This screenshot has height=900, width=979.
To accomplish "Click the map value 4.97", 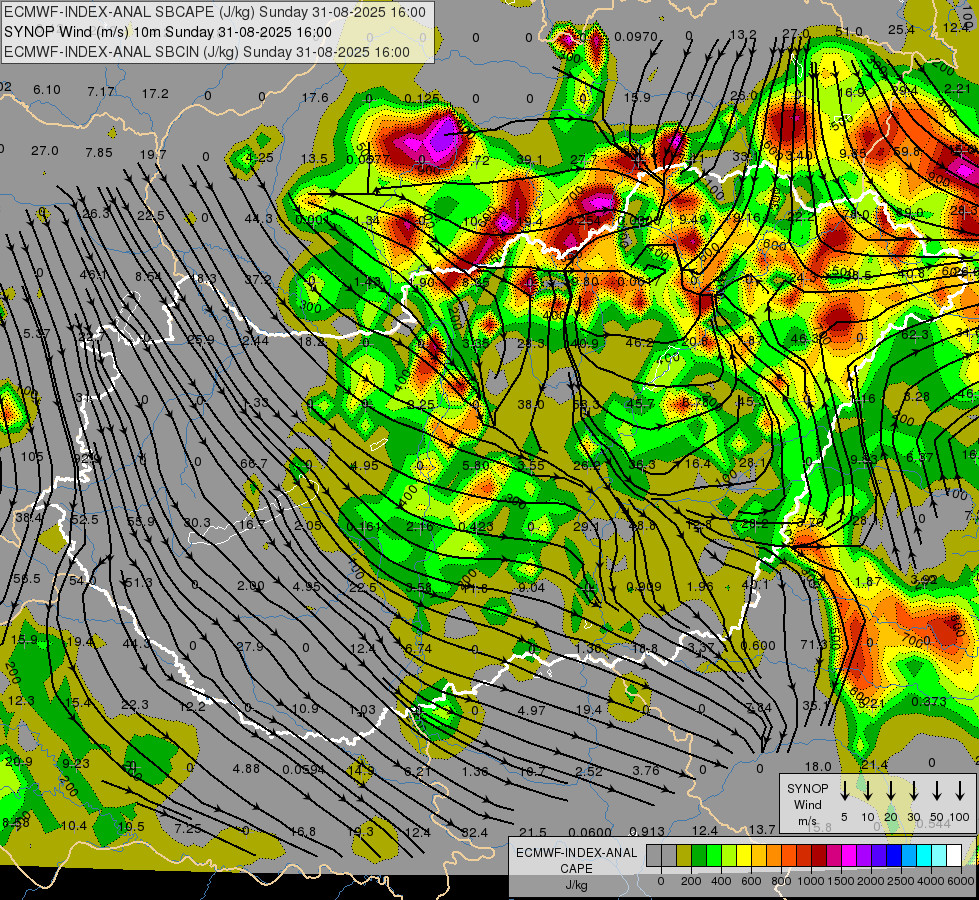I will [532, 710].
